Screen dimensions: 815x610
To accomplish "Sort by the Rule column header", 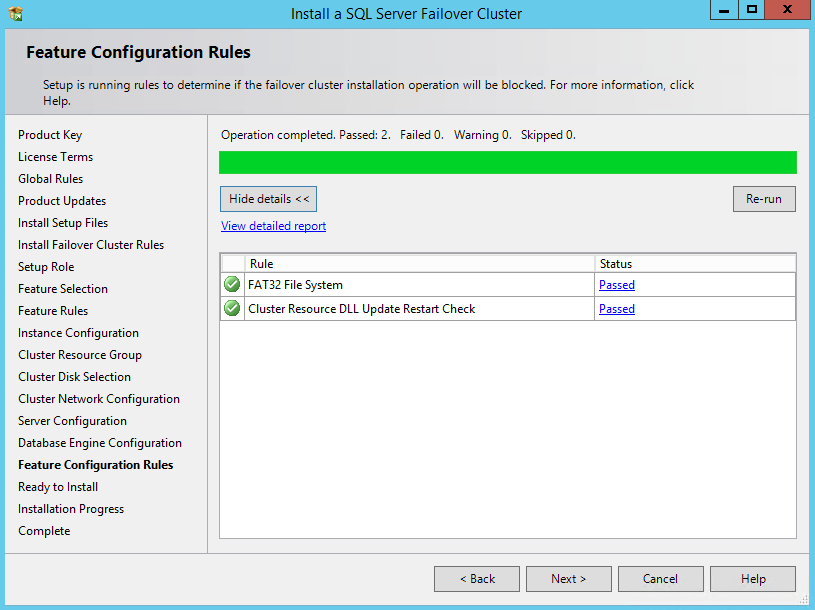I will (419, 264).
